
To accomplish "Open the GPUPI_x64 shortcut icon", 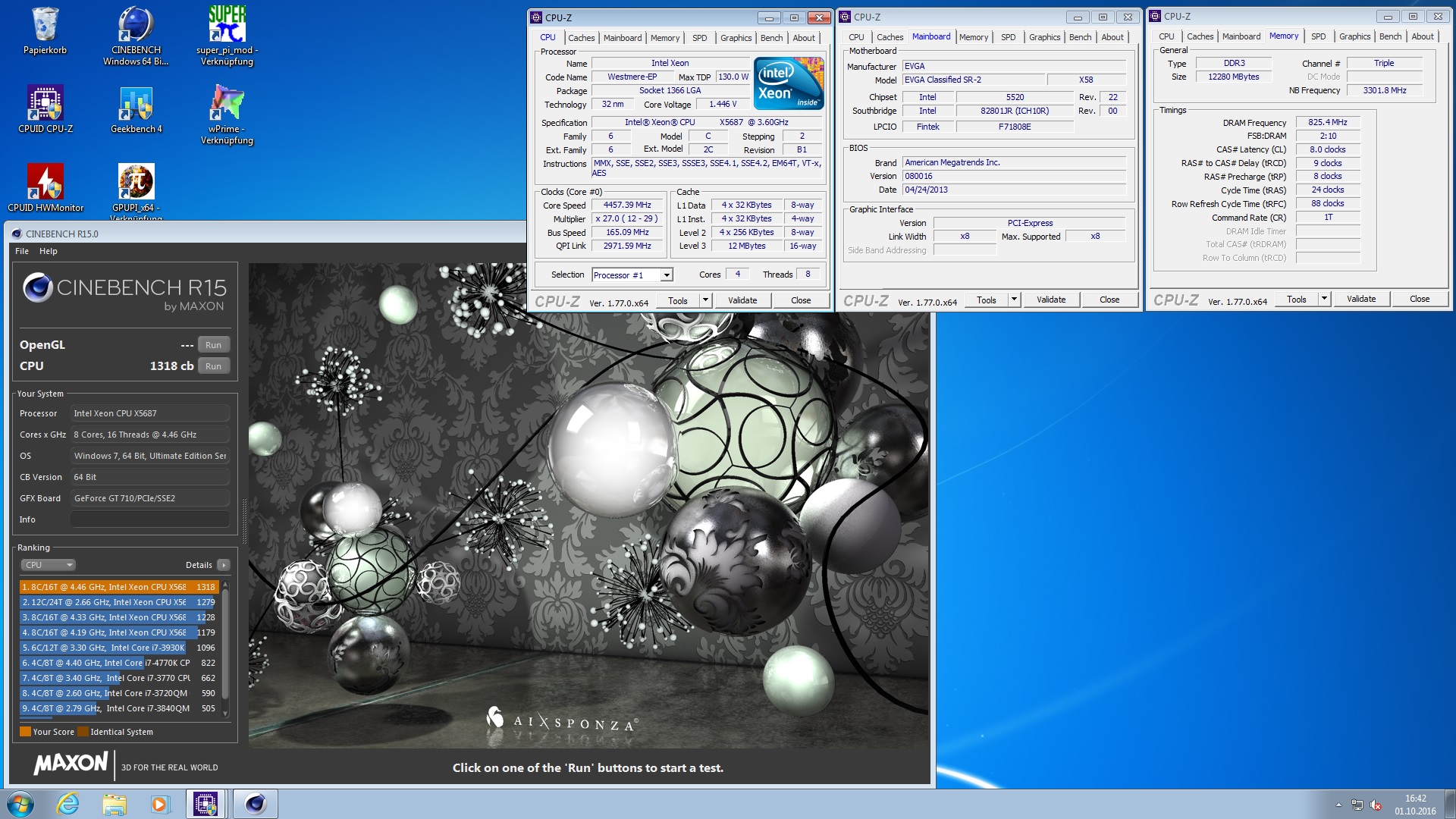I will tap(136, 191).
